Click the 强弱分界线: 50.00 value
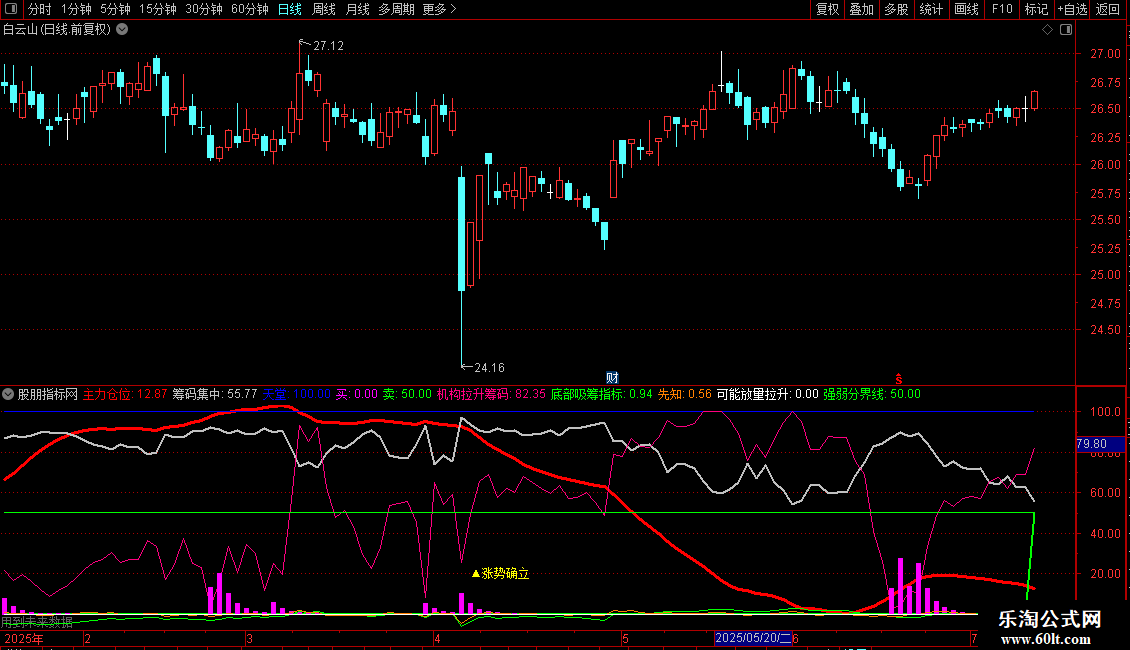Viewport: 1130px width, 650px height. (x=872, y=394)
